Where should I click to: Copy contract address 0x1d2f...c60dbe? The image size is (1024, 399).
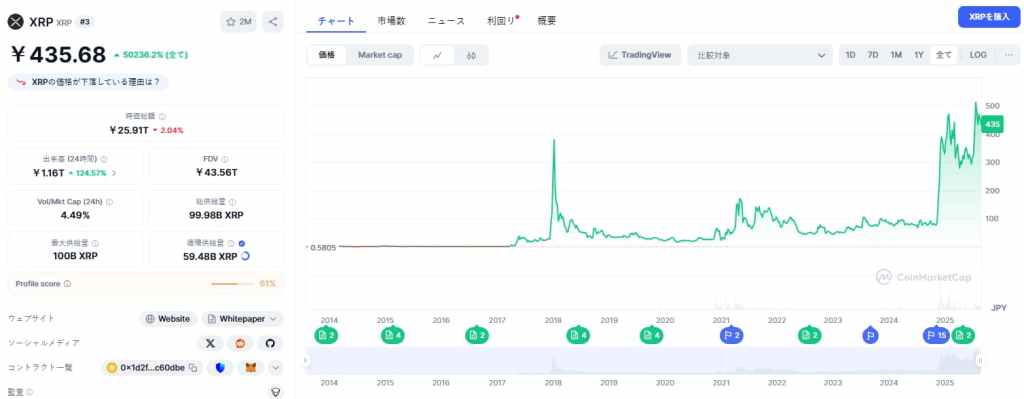click(193, 368)
